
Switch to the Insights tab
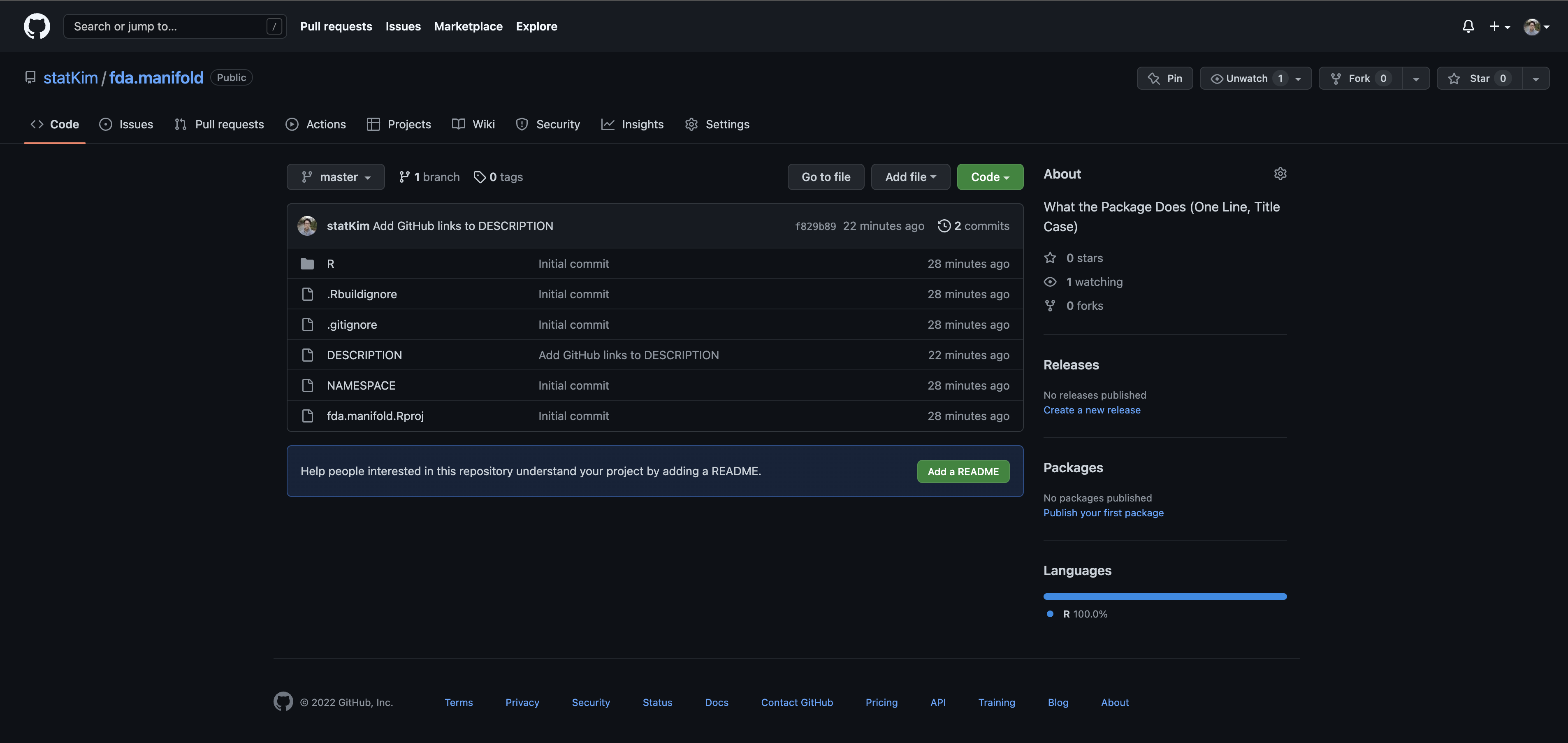click(x=633, y=124)
